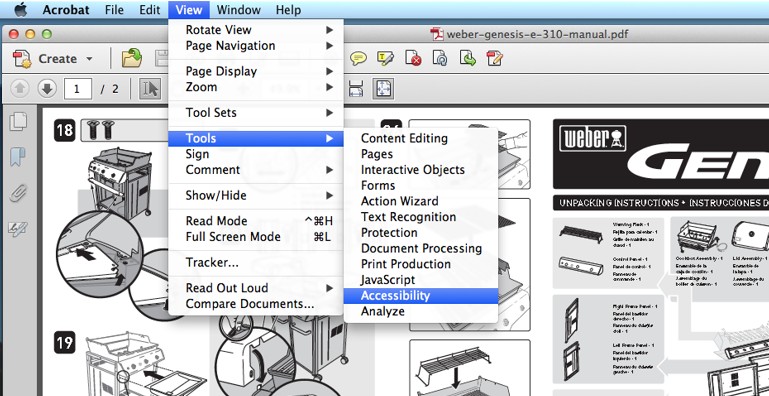The width and height of the screenshot is (769, 396).
Task: Click step 18 label in the document
Action: [64, 132]
